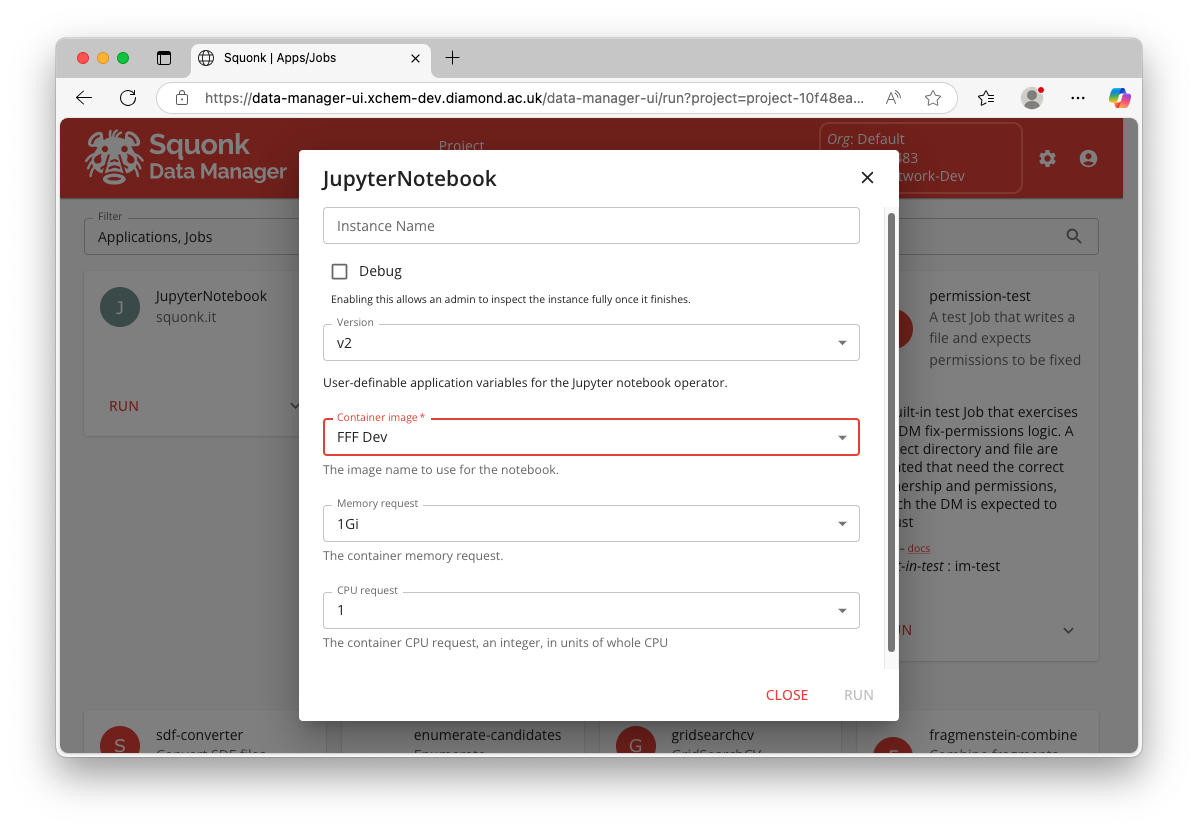Viewport: 1198px width, 831px height.
Task: Open browser Settings and more menu
Action: click(x=1078, y=98)
